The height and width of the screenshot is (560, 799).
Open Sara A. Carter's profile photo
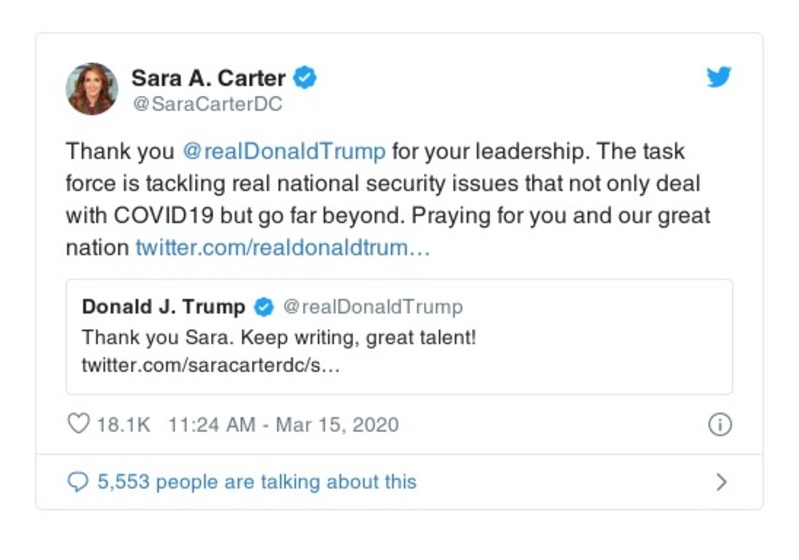[x=92, y=88]
